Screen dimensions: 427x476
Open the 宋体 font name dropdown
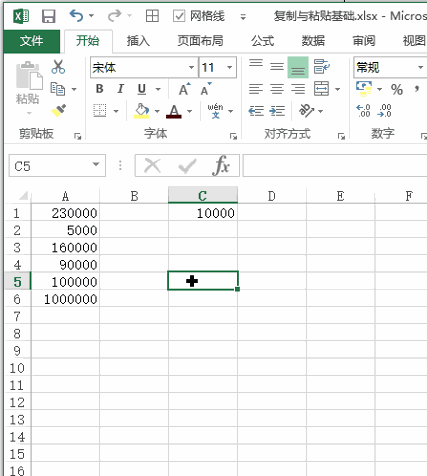pyautogui.click(x=191, y=67)
